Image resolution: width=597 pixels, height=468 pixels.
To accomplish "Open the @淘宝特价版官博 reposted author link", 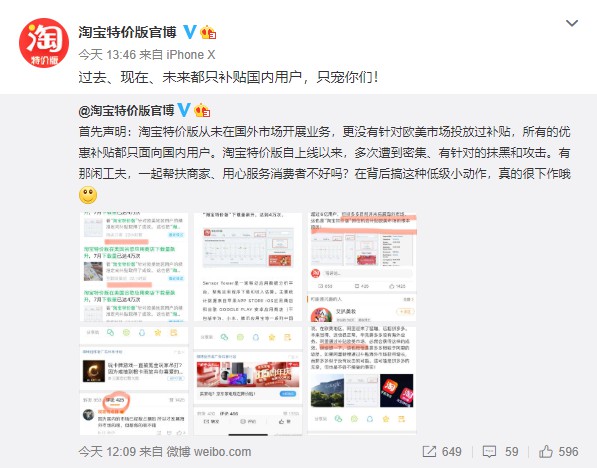I will pos(126,110).
